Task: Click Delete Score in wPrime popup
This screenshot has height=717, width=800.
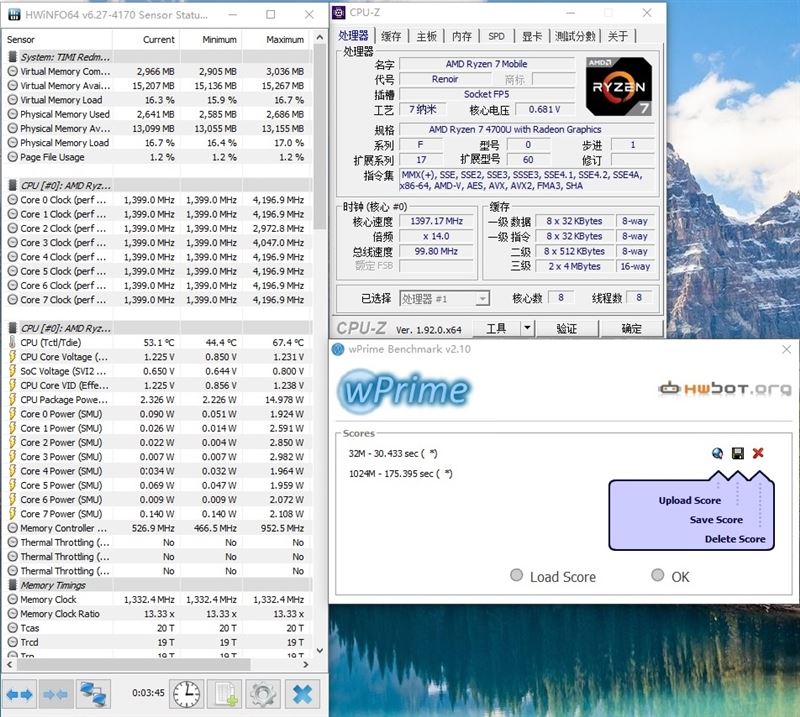Action: coord(735,539)
